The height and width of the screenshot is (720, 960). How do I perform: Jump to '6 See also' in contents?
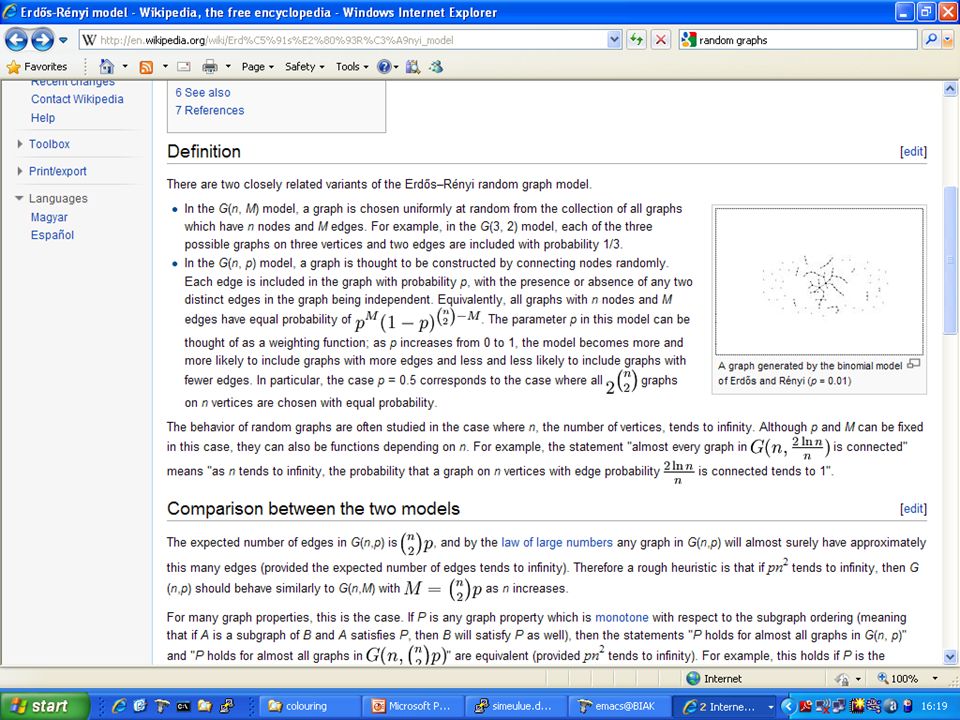click(203, 92)
